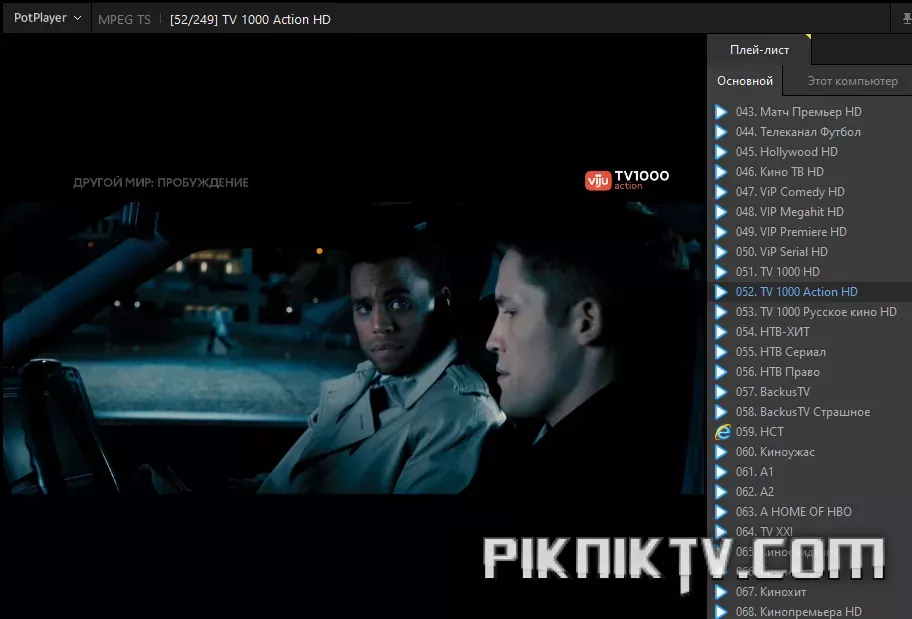Image resolution: width=912 pixels, height=619 pixels.
Task: Open the Этот компьютер tab
Action: pos(852,81)
